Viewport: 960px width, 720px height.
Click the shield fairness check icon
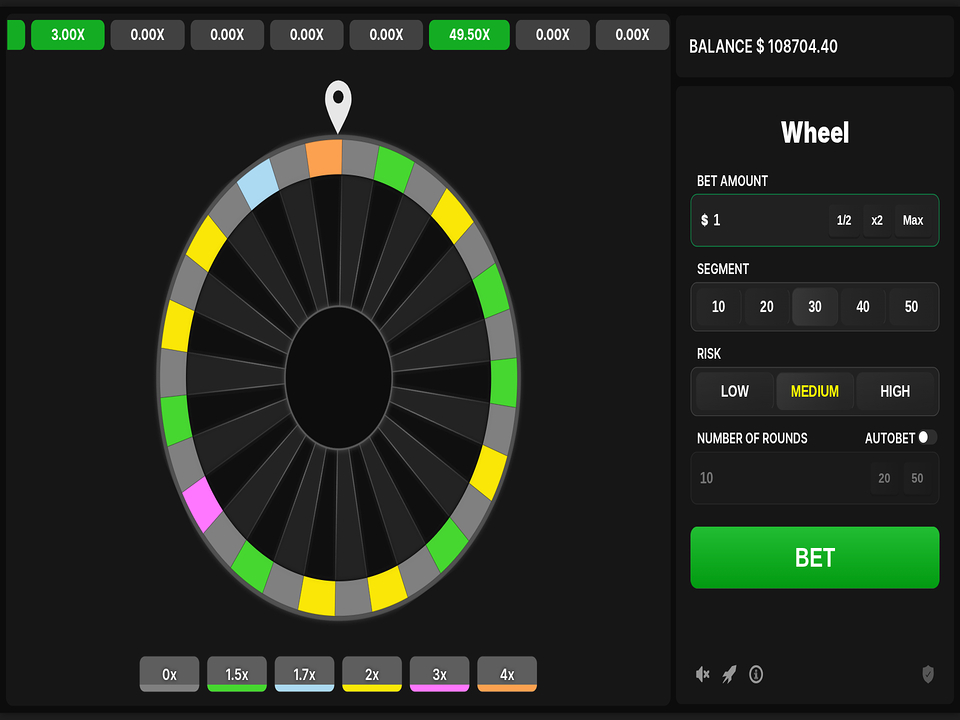[928, 675]
